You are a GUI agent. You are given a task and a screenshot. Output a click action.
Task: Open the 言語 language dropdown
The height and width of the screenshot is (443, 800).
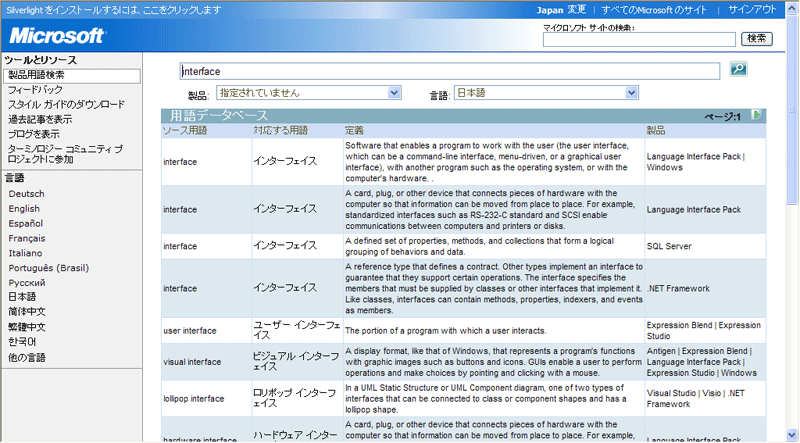546,93
